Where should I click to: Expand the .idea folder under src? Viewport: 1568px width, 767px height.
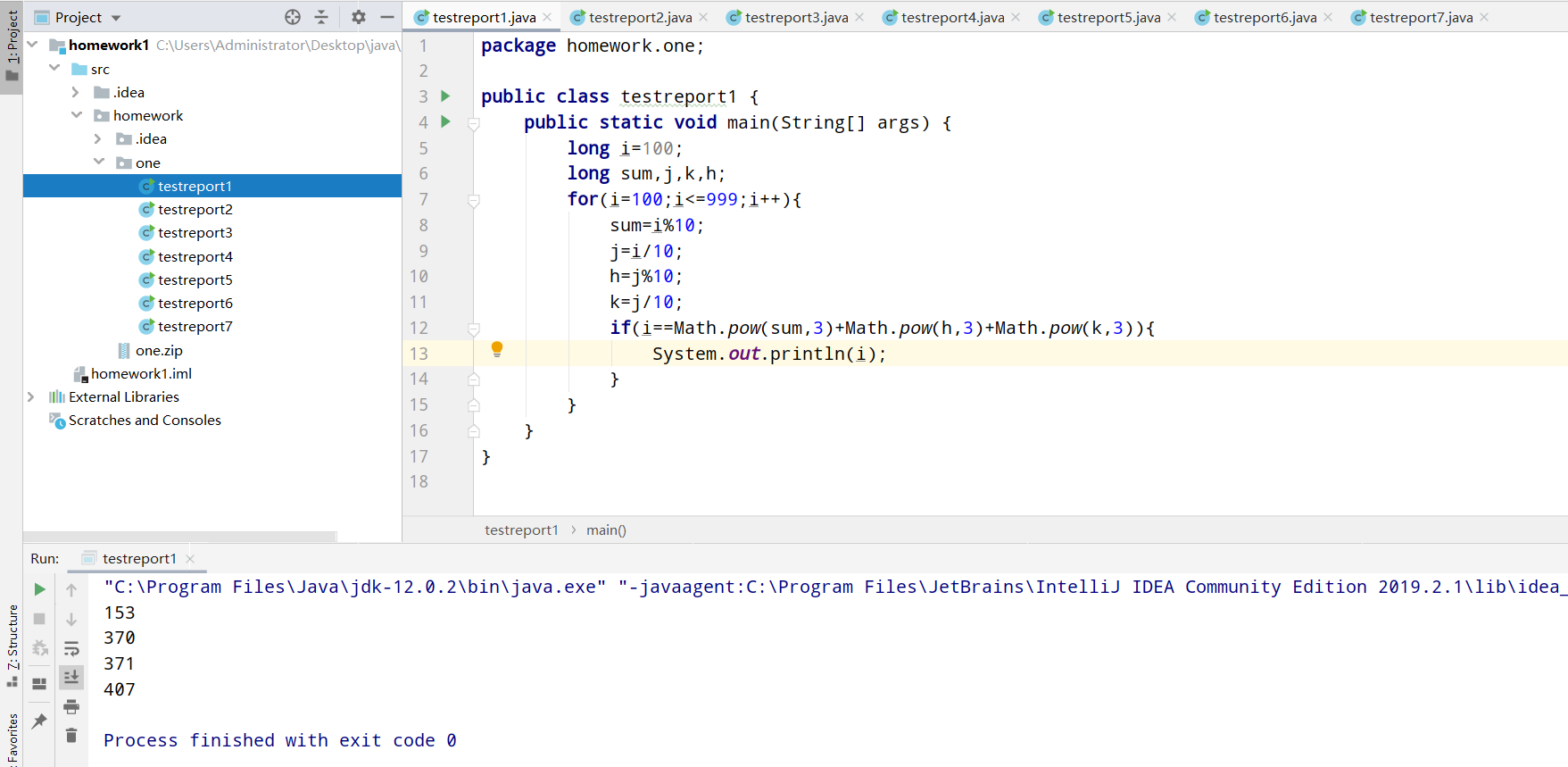coord(76,92)
